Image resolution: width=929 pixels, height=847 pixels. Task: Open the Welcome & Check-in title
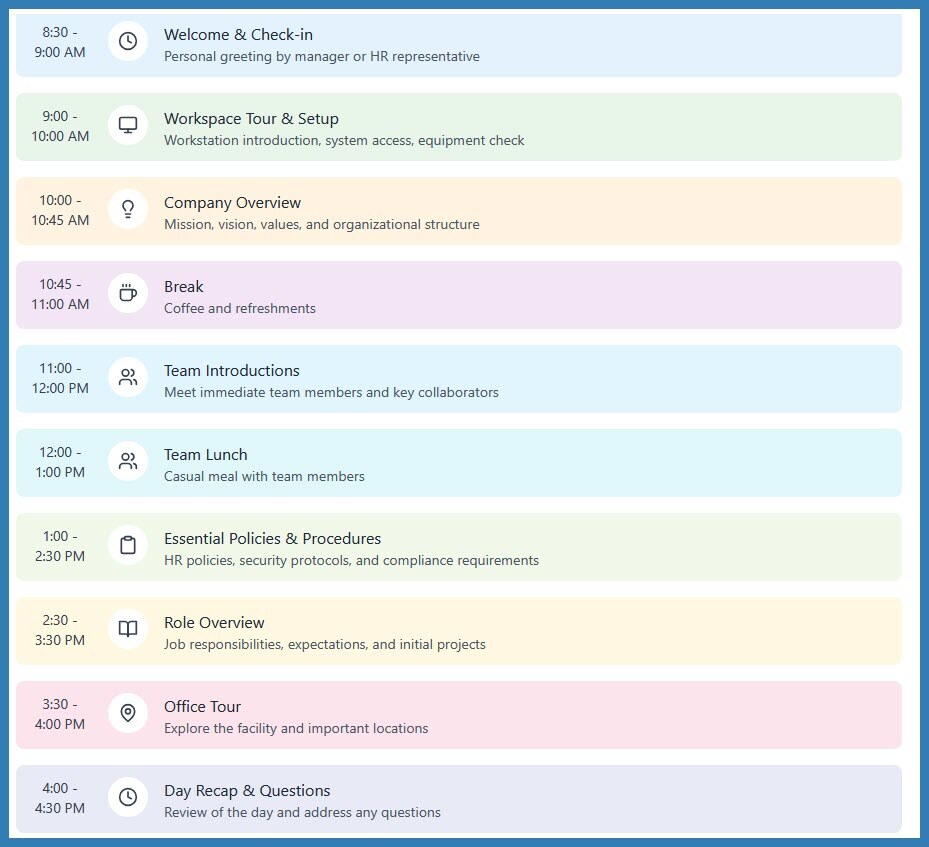[x=238, y=35]
